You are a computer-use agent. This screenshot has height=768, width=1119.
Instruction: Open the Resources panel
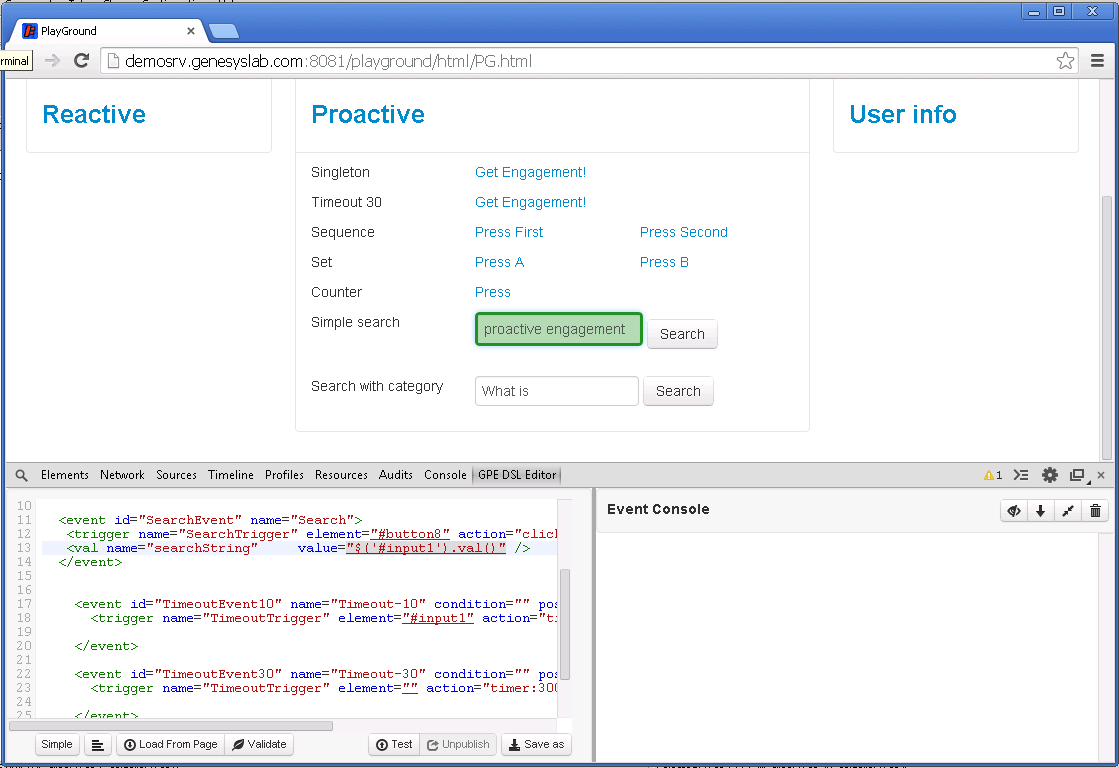[x=341, y=475]
